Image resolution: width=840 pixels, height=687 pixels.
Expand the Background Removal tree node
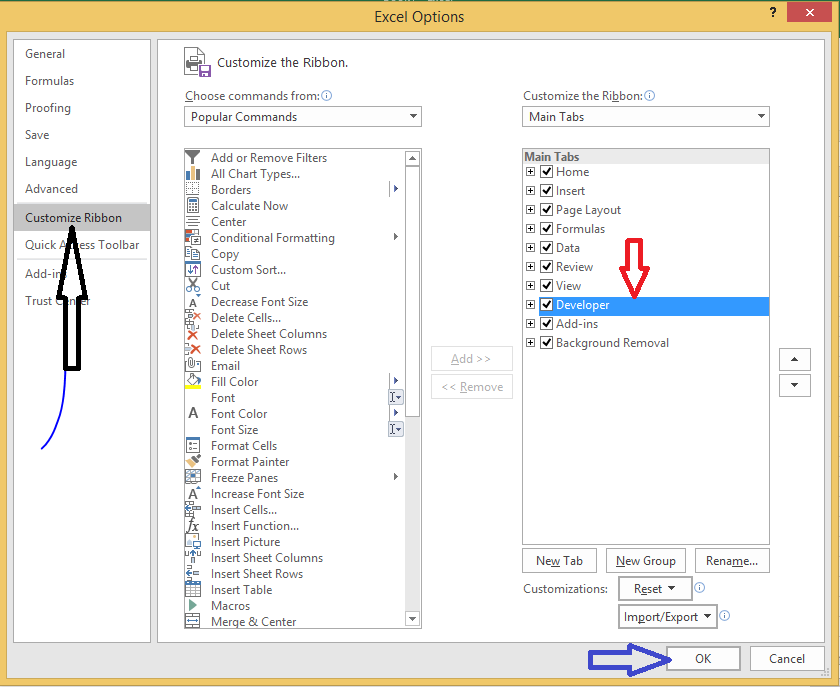click(530, 342)
